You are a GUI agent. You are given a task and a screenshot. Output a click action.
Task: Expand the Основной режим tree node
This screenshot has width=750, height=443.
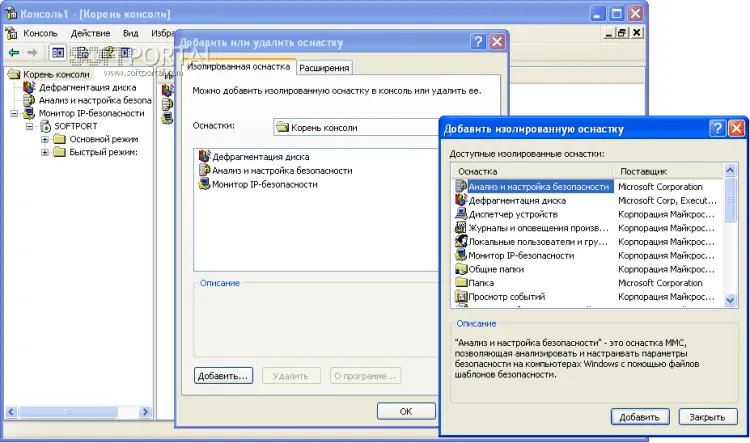(44, 140)
